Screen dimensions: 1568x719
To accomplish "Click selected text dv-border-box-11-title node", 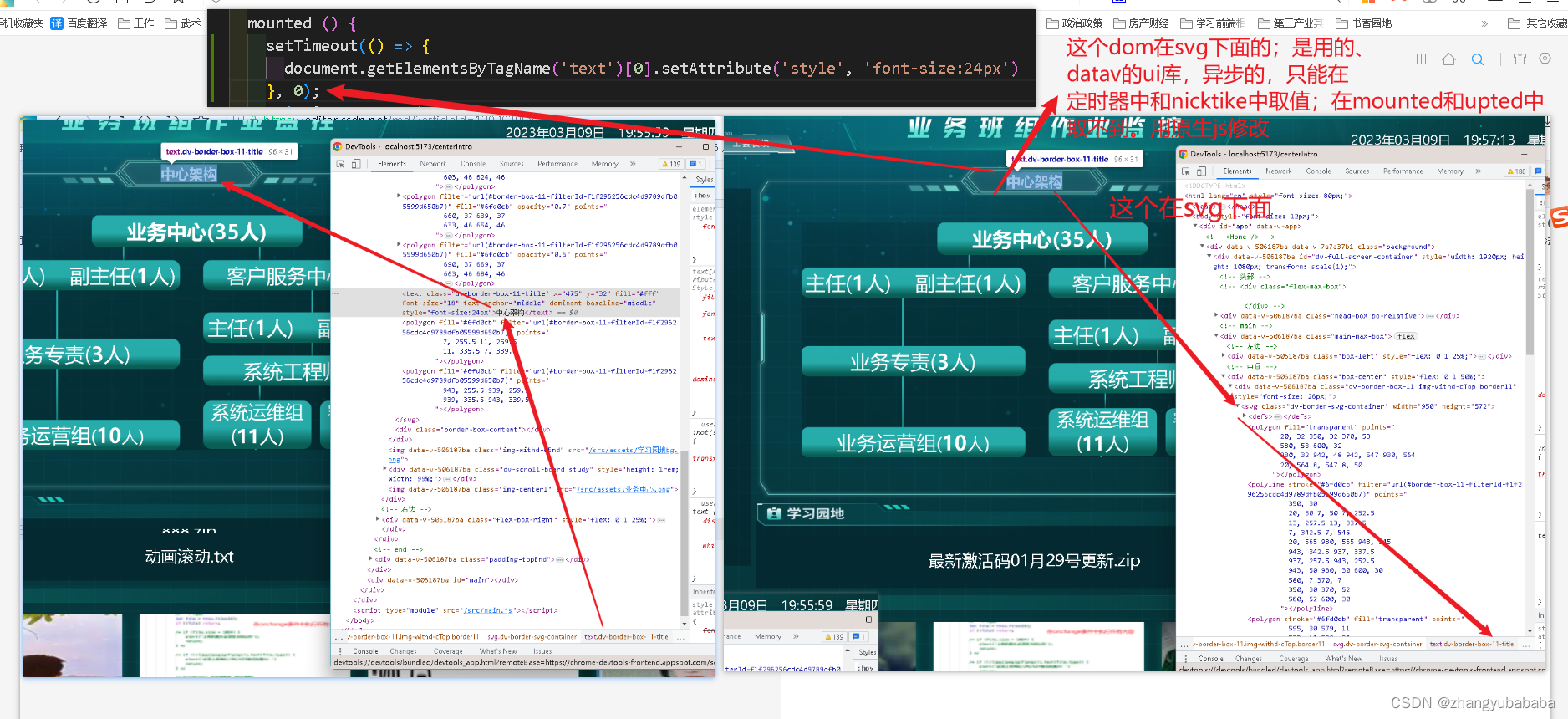I will 506,303.
